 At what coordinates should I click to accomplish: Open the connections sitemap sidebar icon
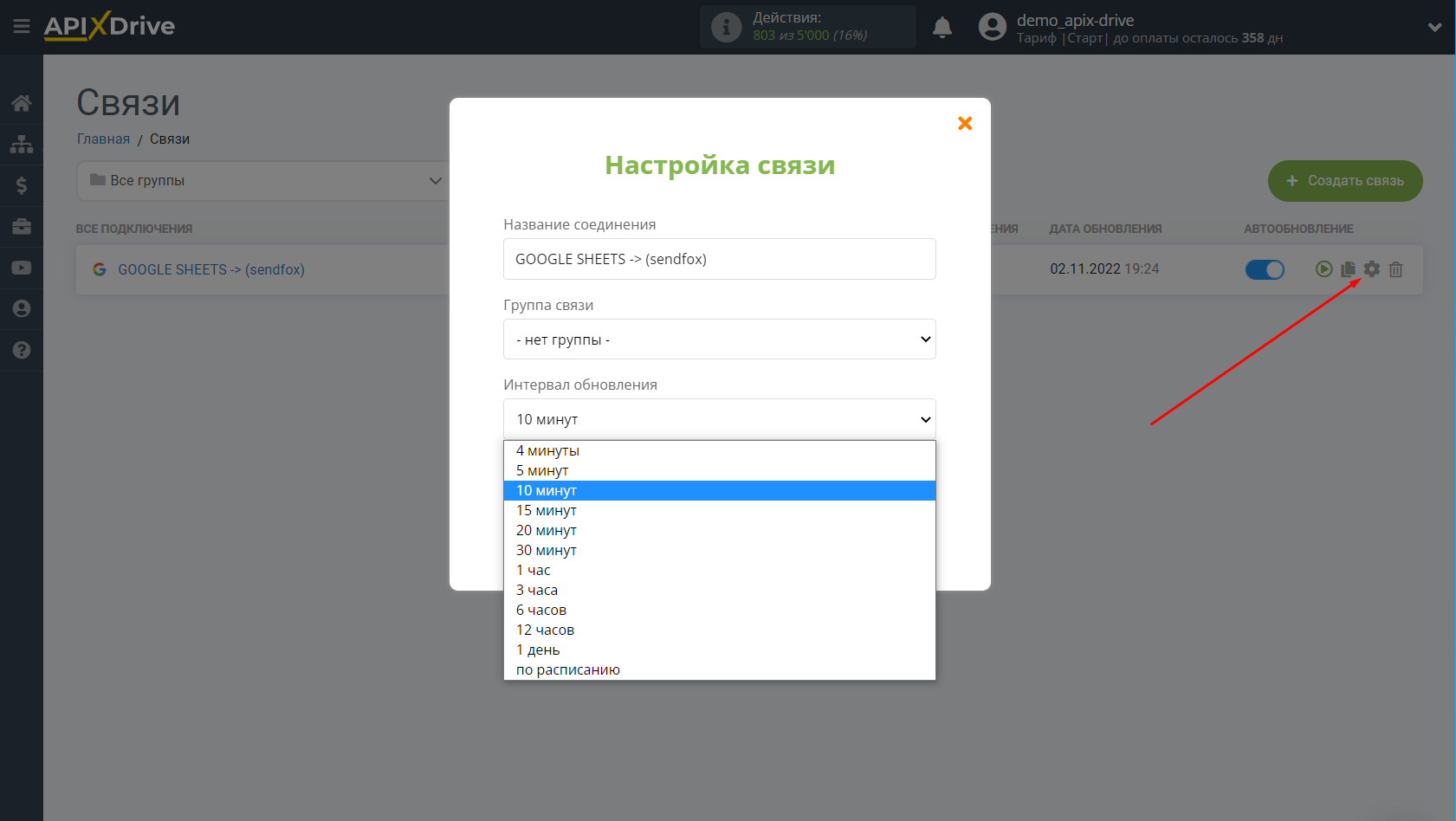click(22, 144)
